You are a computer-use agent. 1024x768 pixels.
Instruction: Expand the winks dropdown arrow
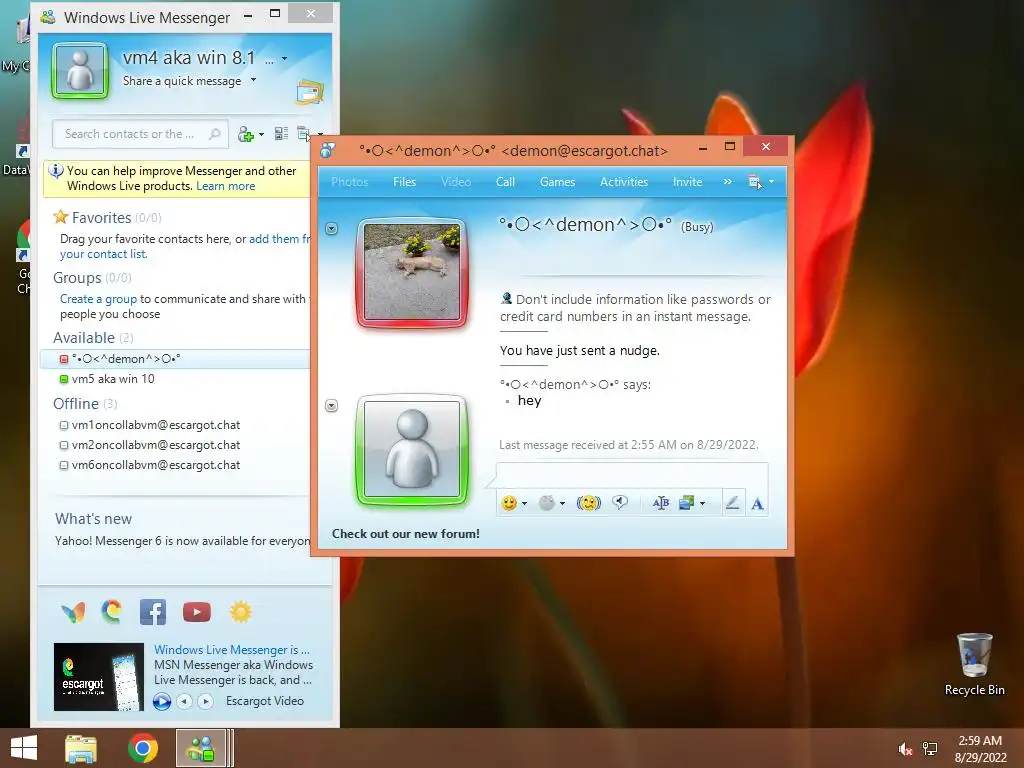tap(562, 504)
